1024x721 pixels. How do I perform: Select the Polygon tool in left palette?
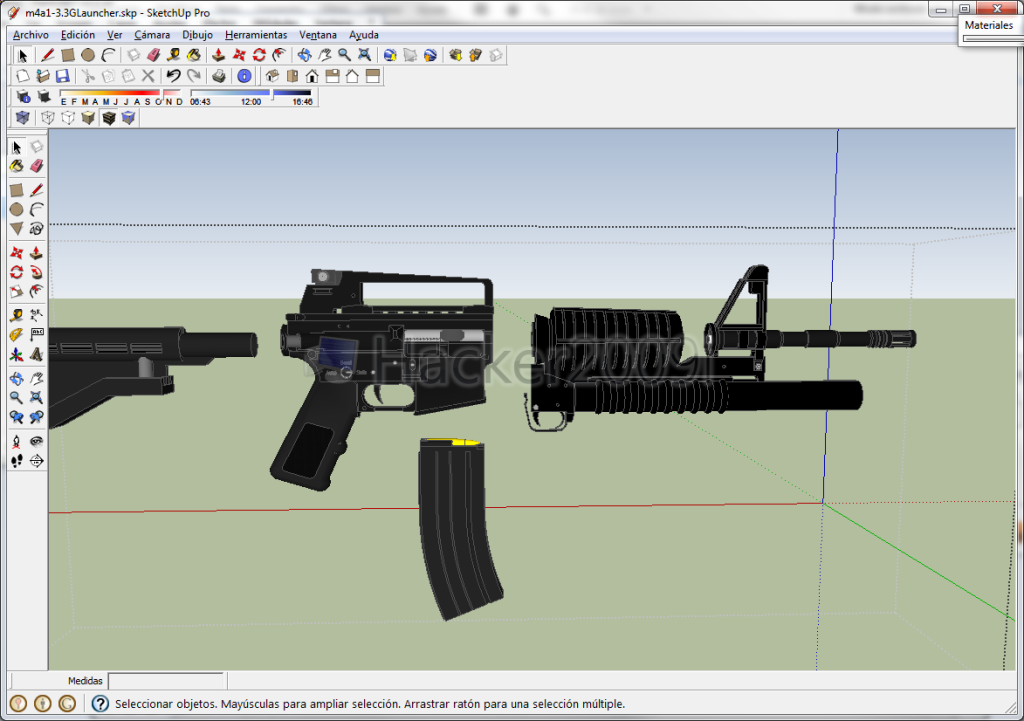tap(17, 229)
